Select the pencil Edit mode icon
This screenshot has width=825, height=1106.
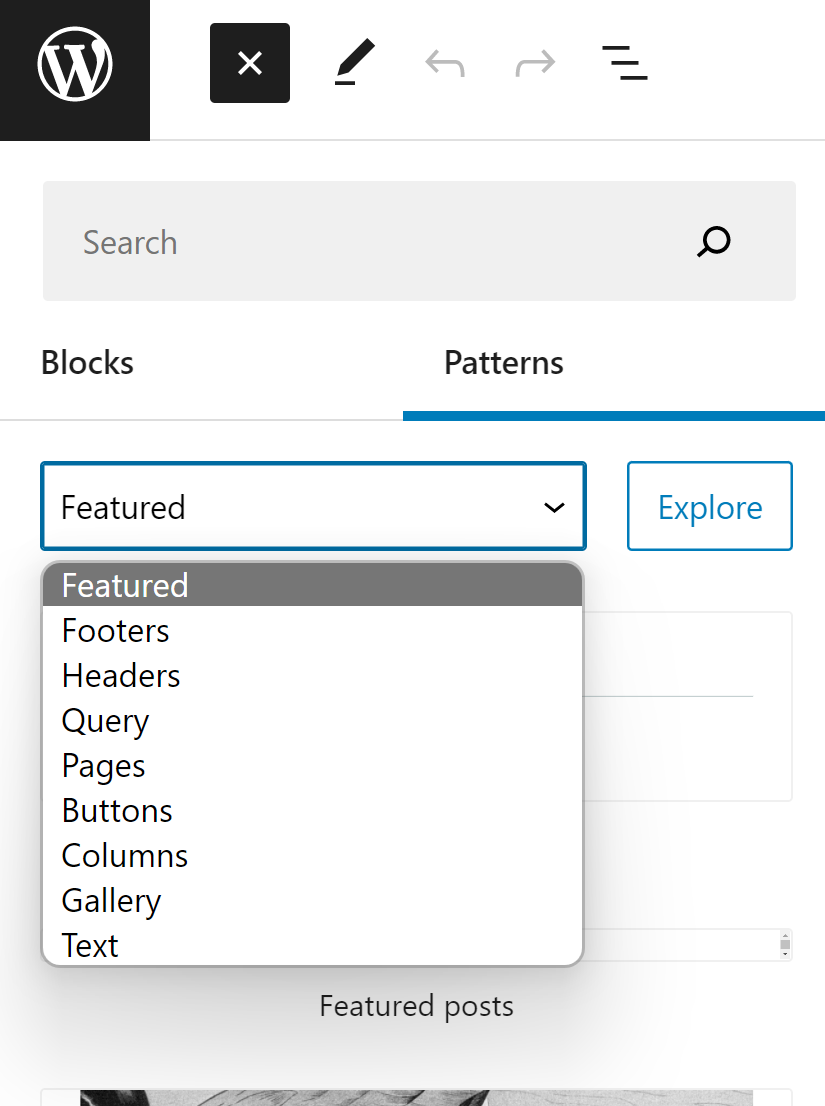click(352, 62)
